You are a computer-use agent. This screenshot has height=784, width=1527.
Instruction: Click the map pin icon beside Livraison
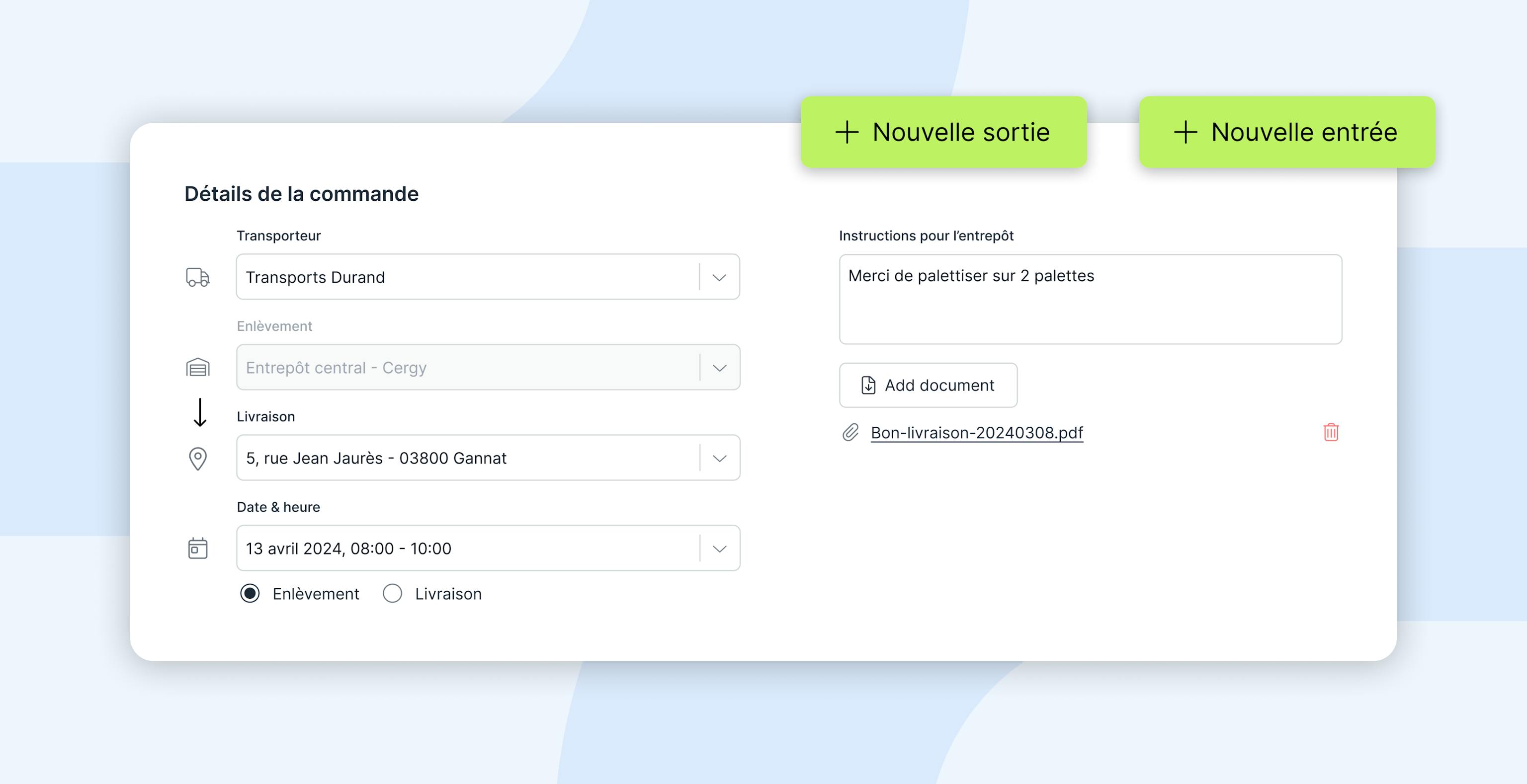[197, 459]
